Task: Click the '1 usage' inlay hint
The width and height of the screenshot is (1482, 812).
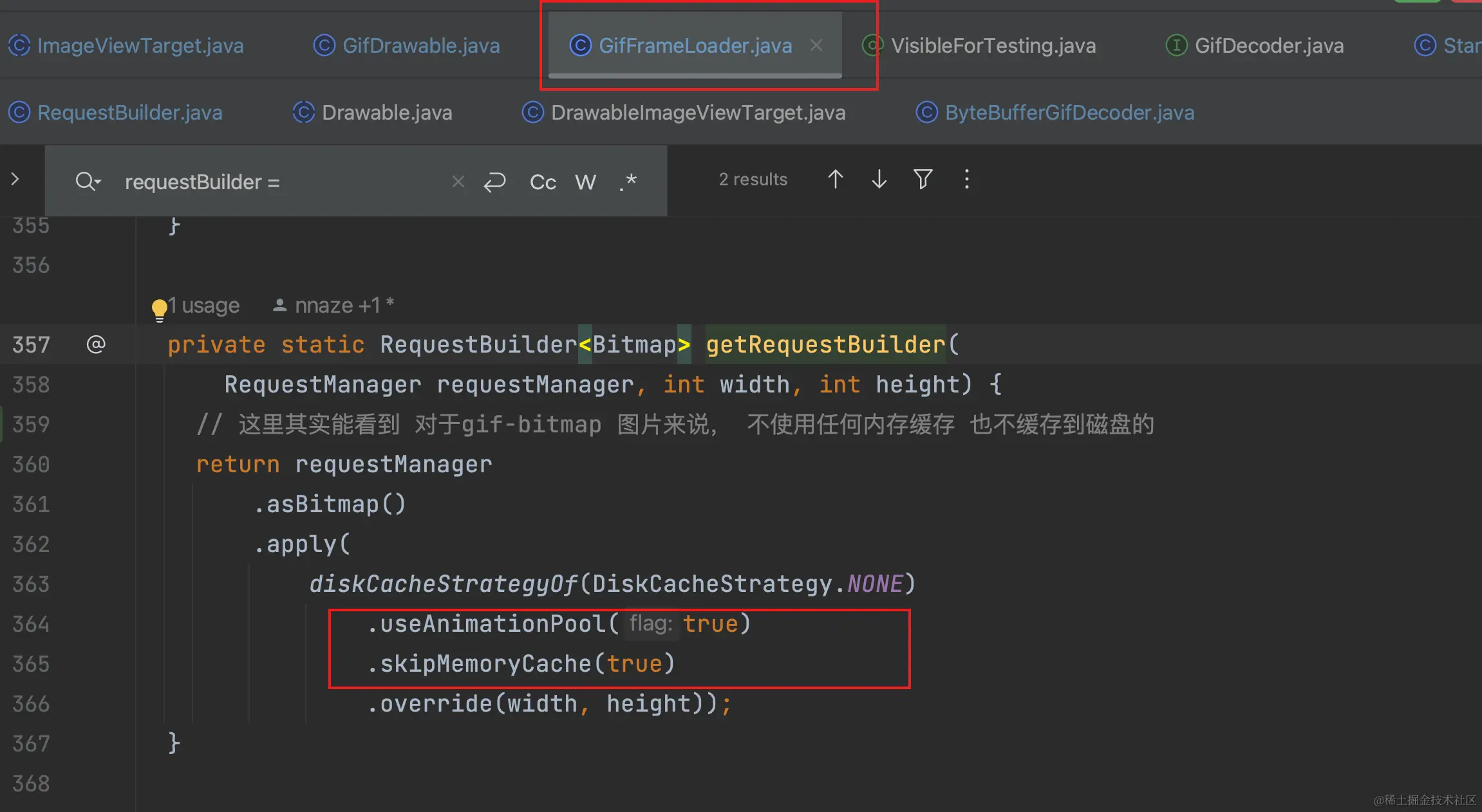Action: [205, 306]
